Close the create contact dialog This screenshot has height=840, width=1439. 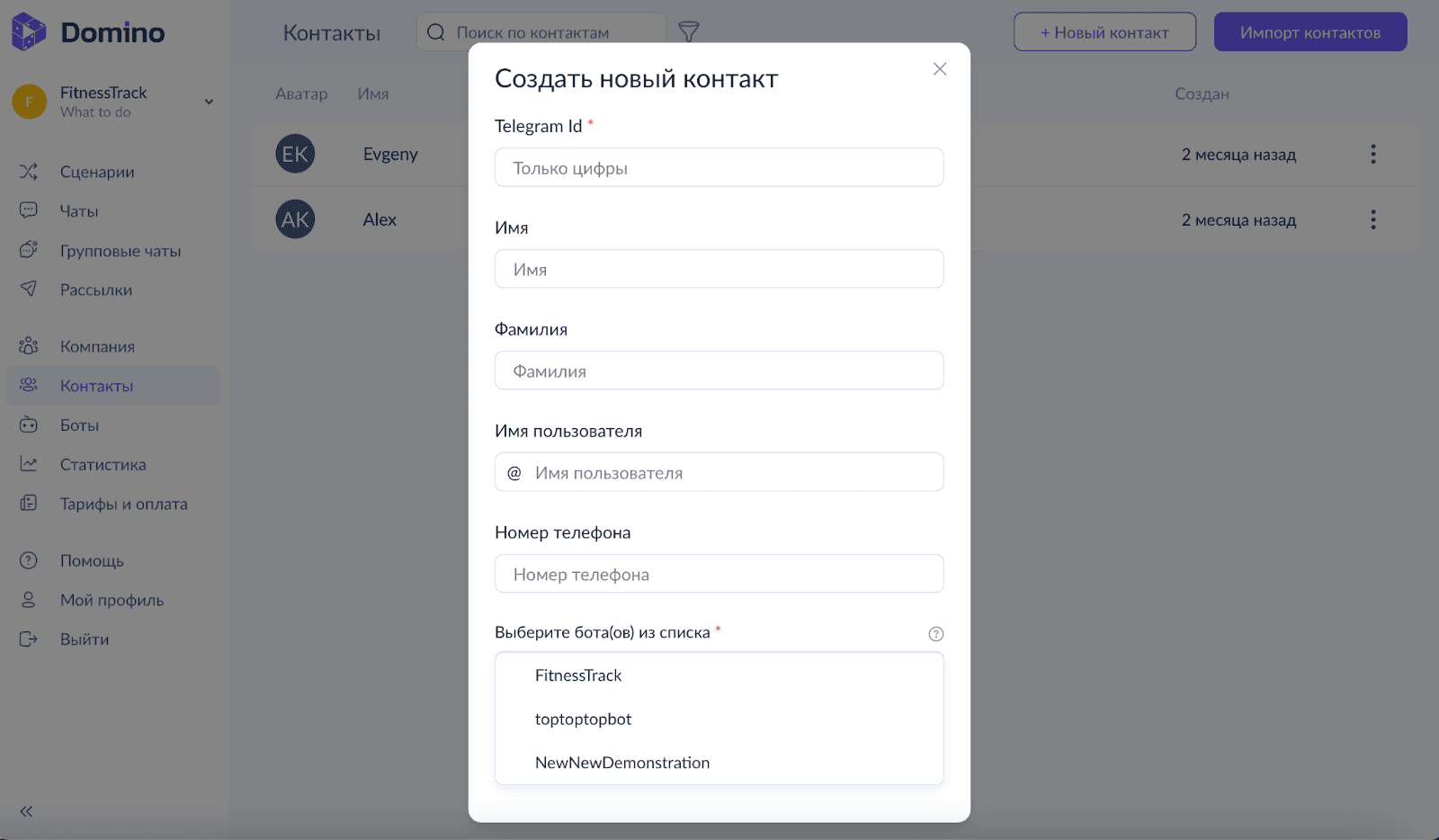pyautogui.click(x=940, y=69)
